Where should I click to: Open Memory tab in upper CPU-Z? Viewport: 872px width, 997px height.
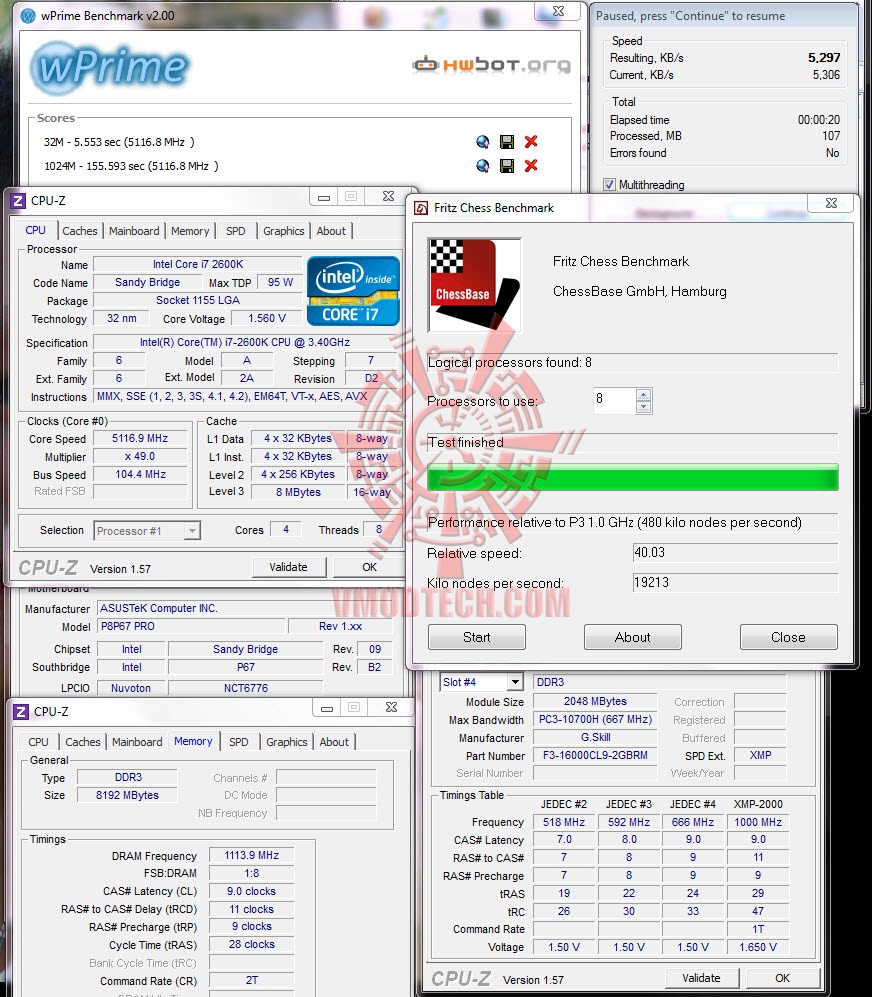190,231
